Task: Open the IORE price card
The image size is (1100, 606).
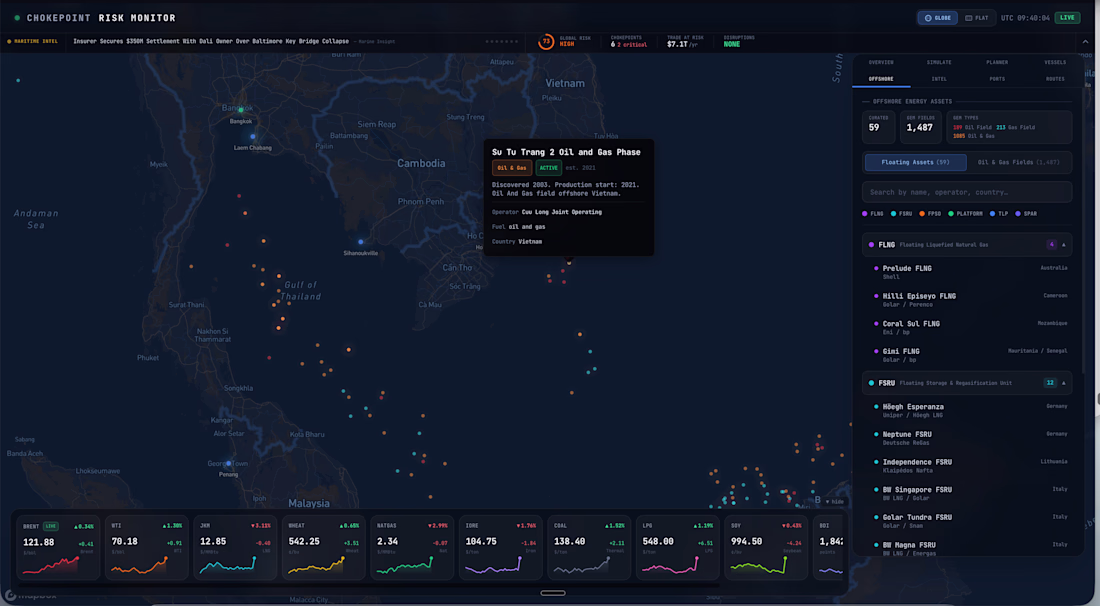Action: point(500,548)
